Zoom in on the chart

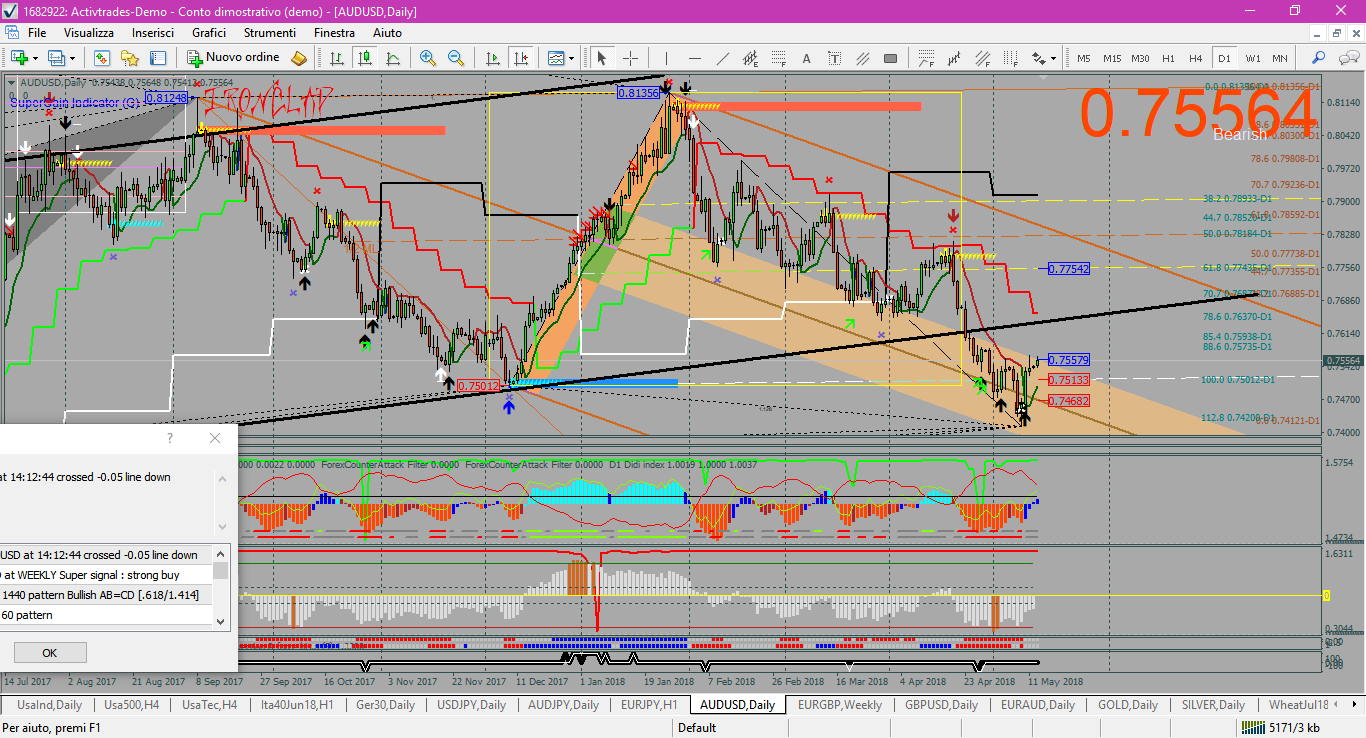click(x=428, y=58)
